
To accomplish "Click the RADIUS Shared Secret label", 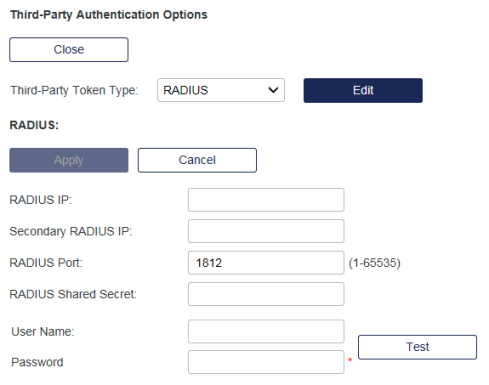I will tap(73, 294).
